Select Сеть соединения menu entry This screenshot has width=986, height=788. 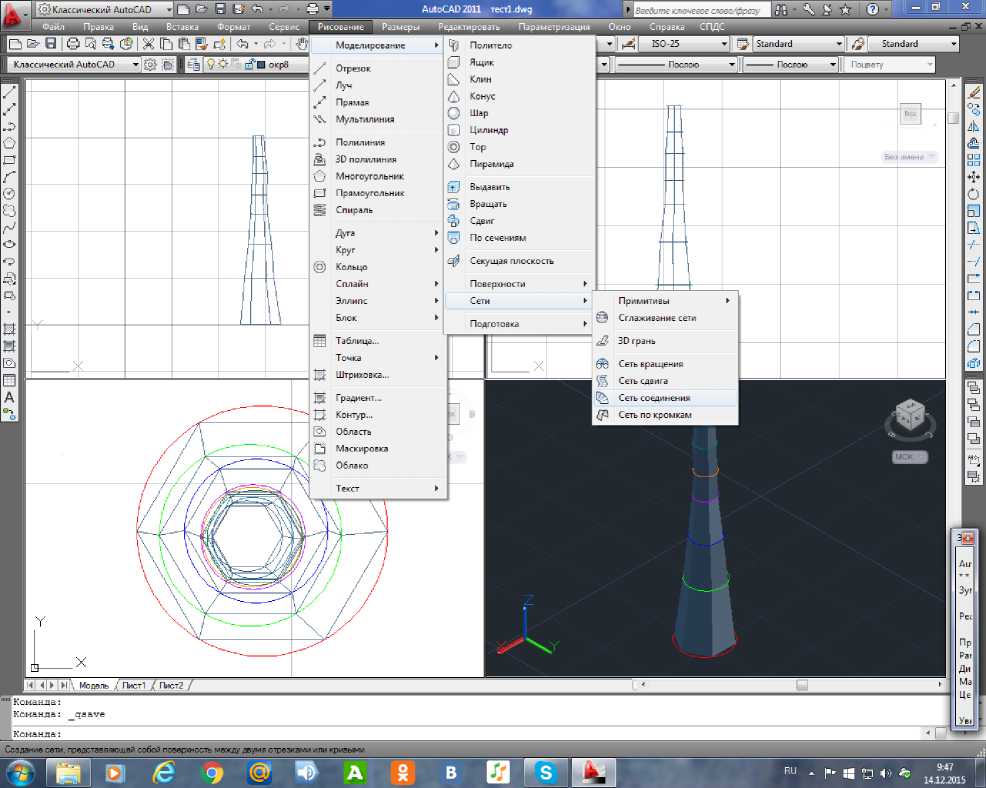[x=653, y=398]
